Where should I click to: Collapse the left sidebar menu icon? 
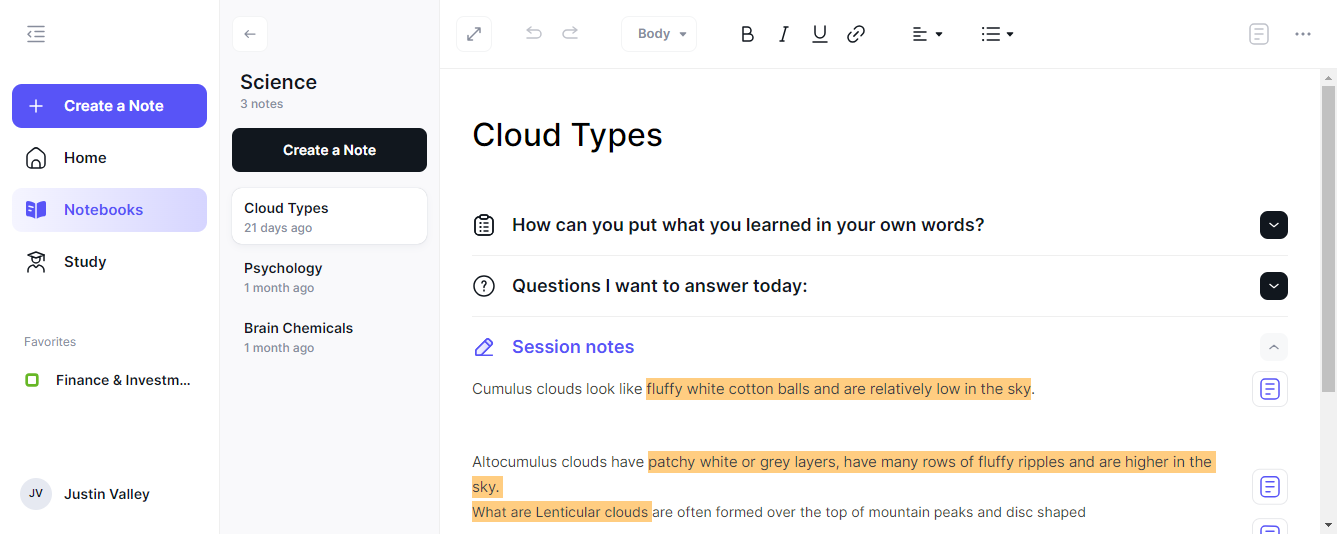pyautogui.click(x=36, y=34)
